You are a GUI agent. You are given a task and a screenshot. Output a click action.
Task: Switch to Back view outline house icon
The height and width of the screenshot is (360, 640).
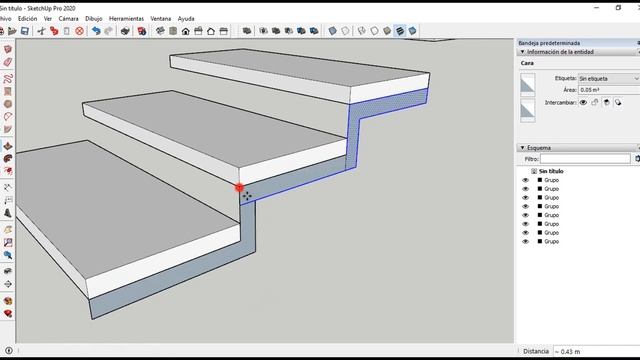click(211, 31)
